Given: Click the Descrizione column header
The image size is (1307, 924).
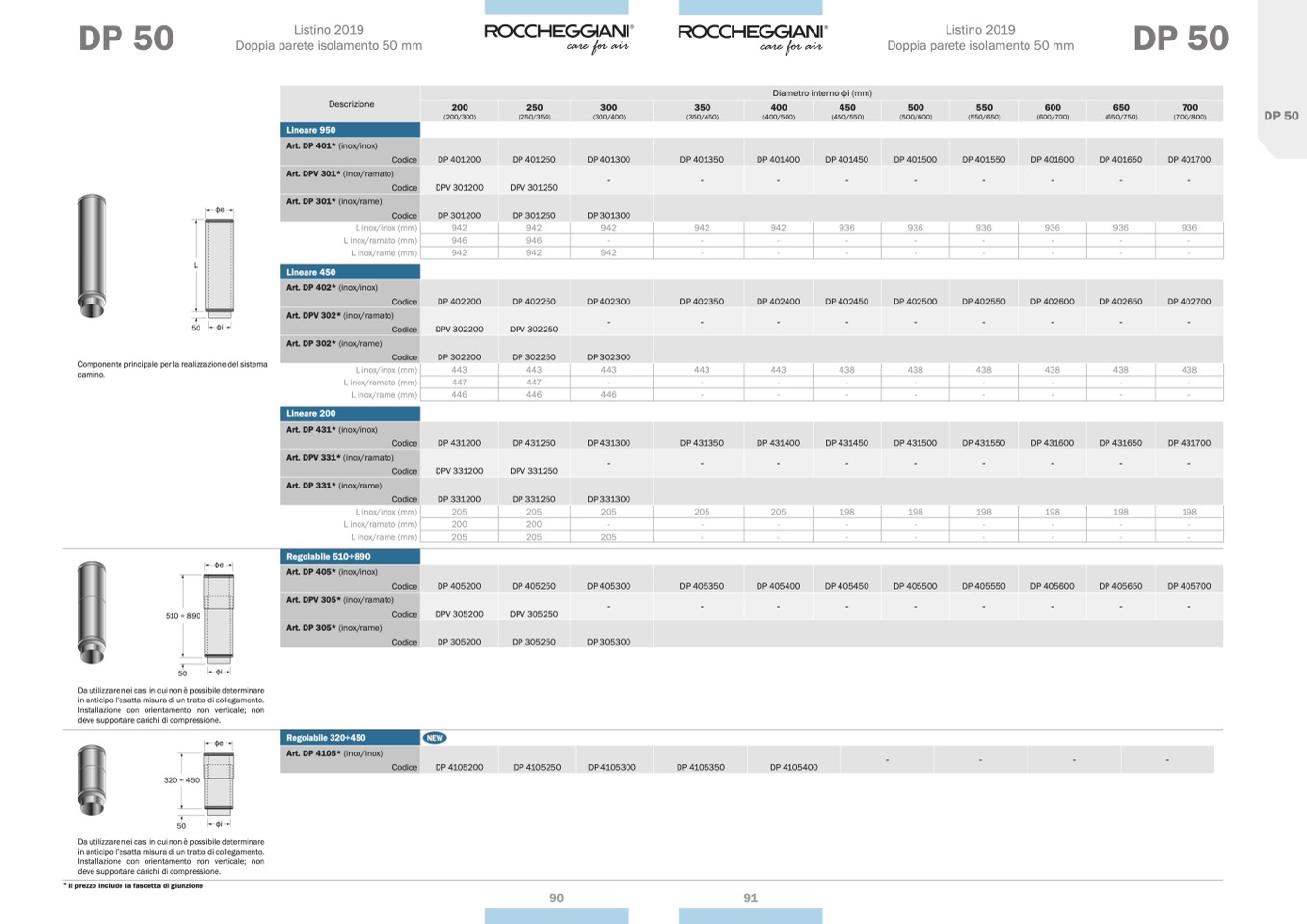Looking at the screenshot, I should pyautogui.click(x=351, y=104).
